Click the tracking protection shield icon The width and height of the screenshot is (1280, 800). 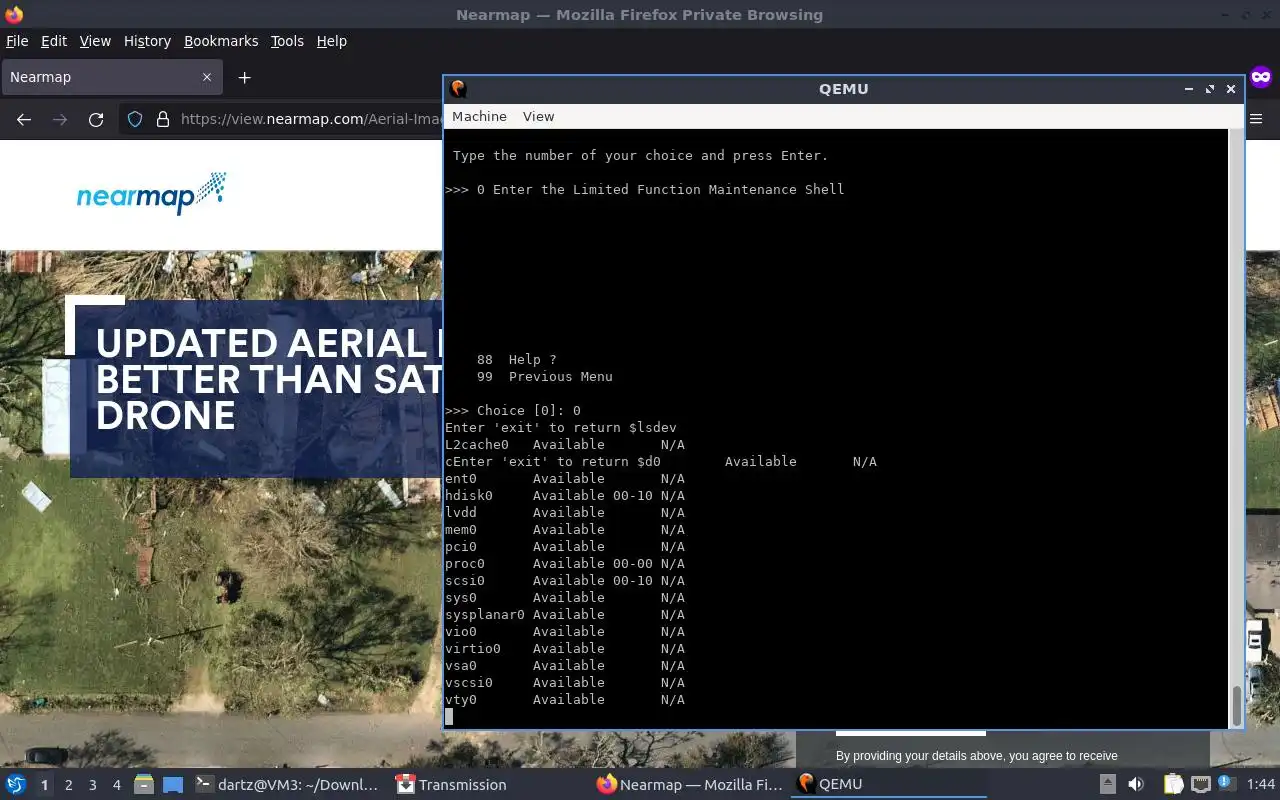pos(135,119)
